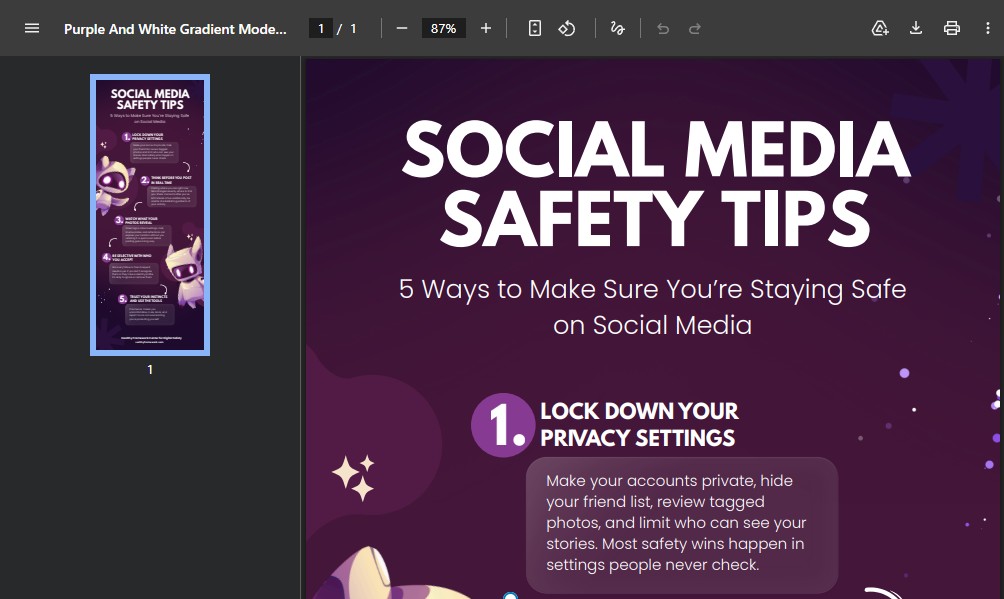Screen dimensions: 1004x599
Task: Click the purple number 1 circle
Action: coord(503,425)
